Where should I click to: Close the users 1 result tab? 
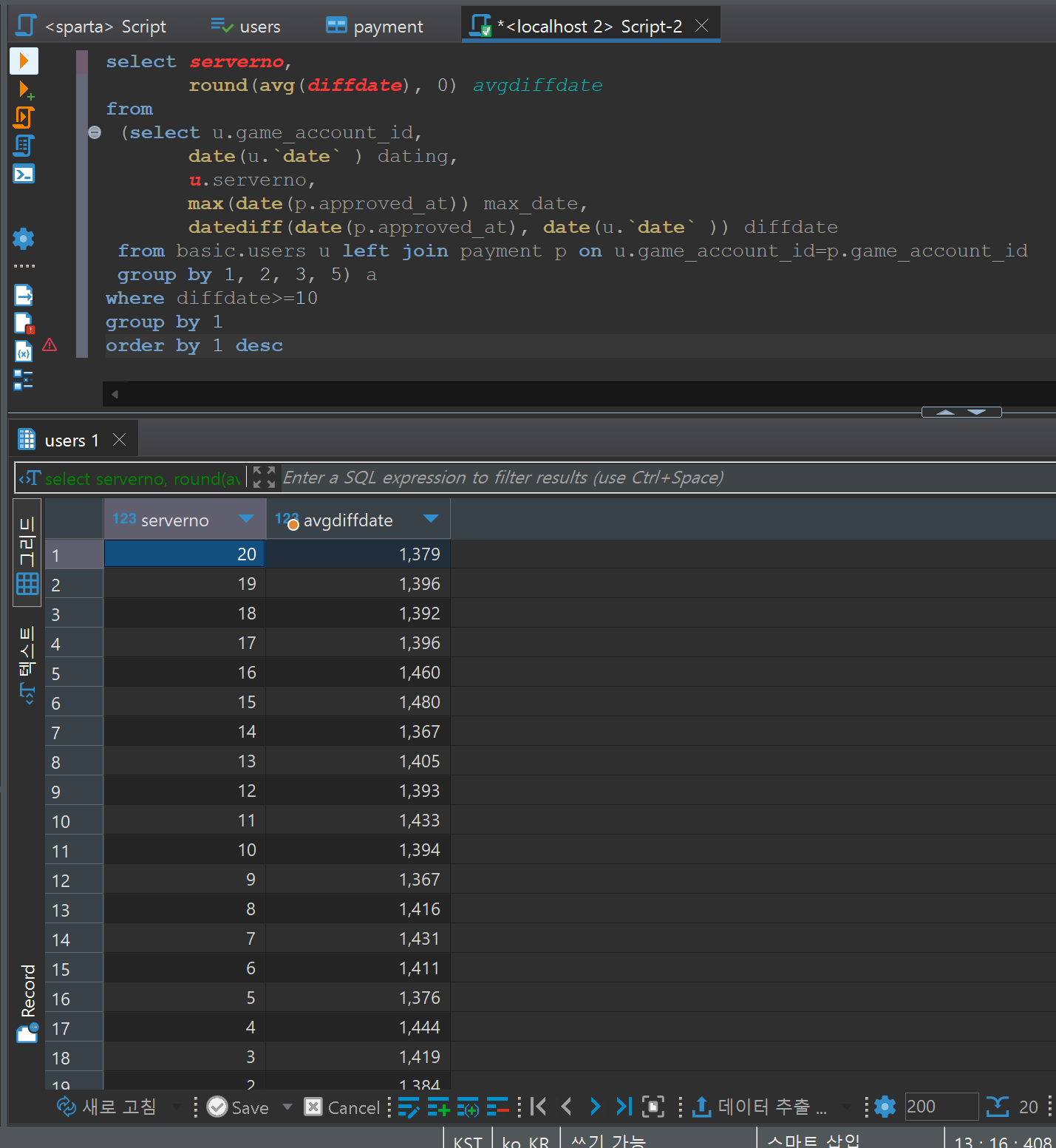coord(119,440)
